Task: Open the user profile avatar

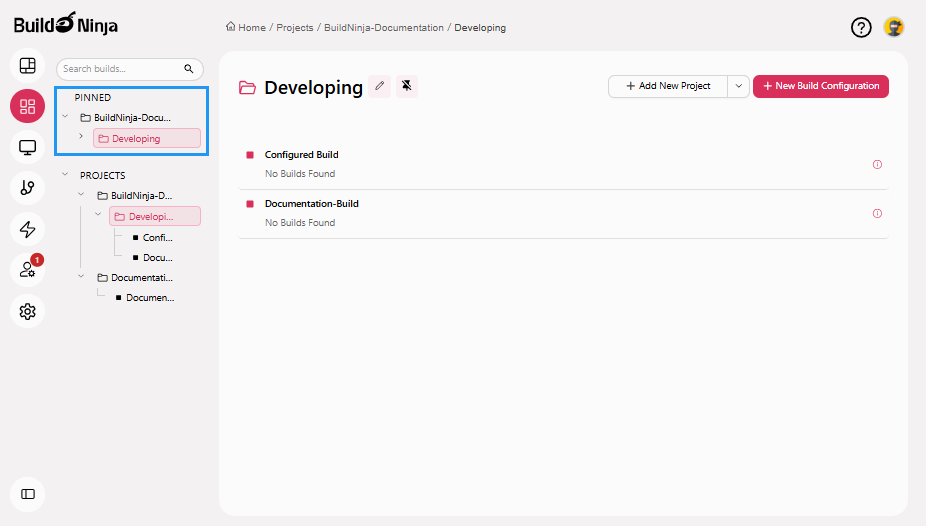Action: coord(894,27)
